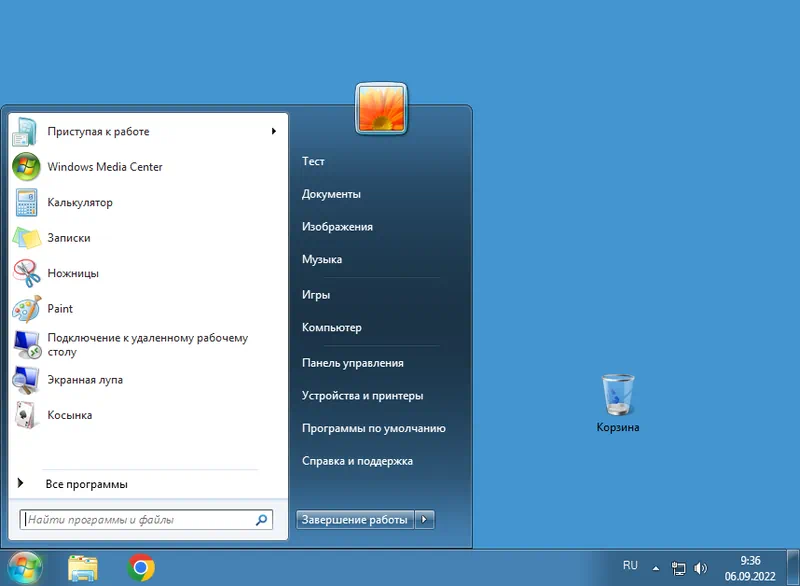Expand the Приступая к работе submenu arrow

pos(273,131)
